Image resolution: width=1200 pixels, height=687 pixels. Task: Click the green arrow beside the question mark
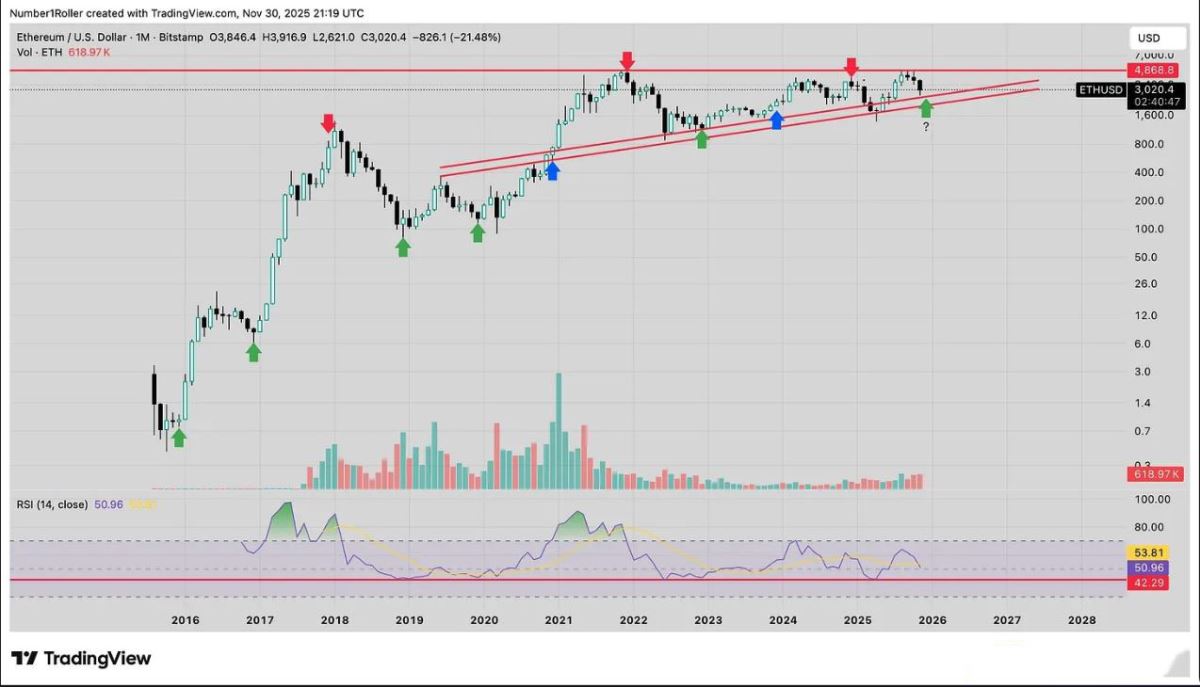tap(926, 107)
